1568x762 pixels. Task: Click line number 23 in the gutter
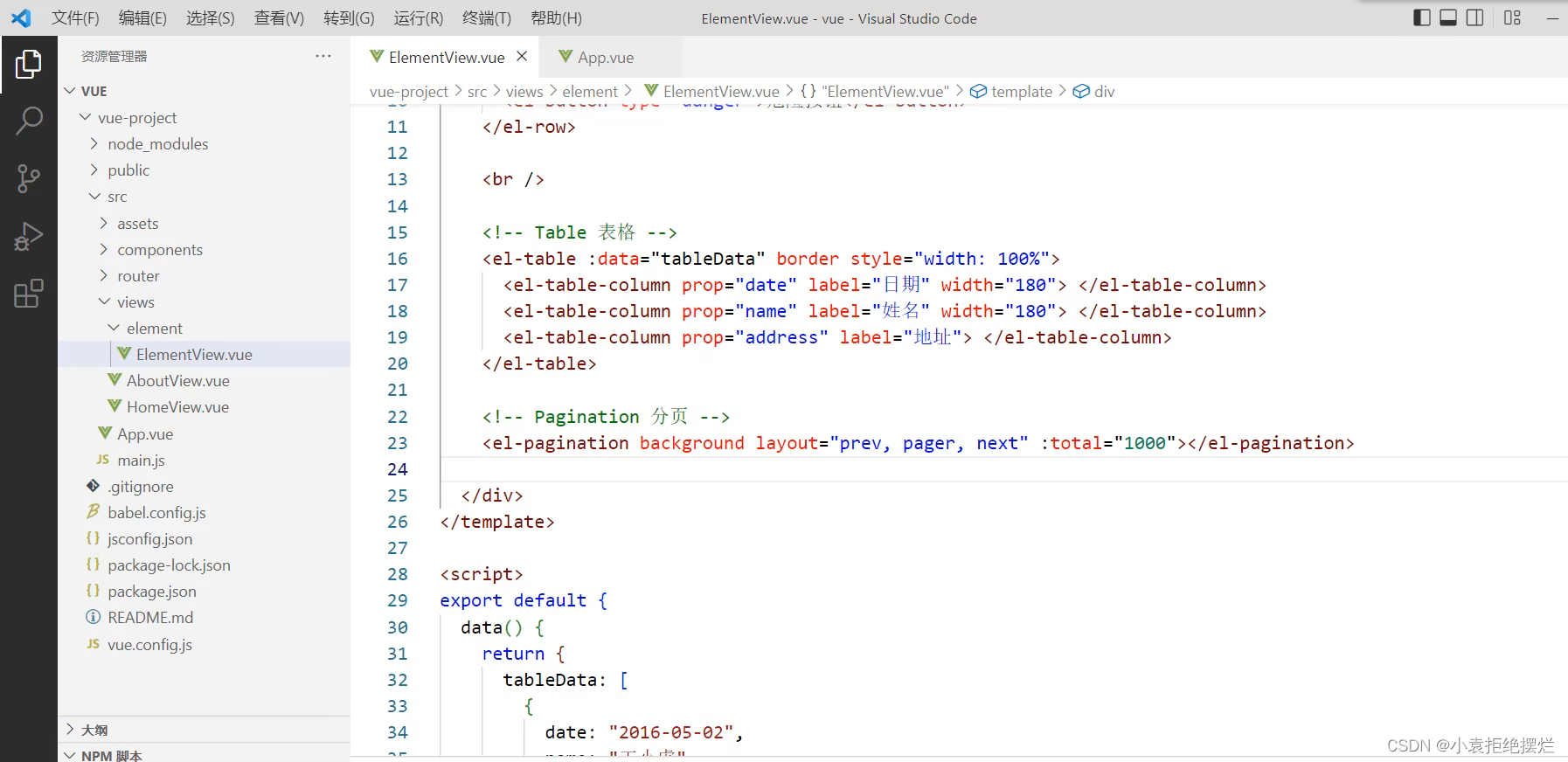pos(398,443)
